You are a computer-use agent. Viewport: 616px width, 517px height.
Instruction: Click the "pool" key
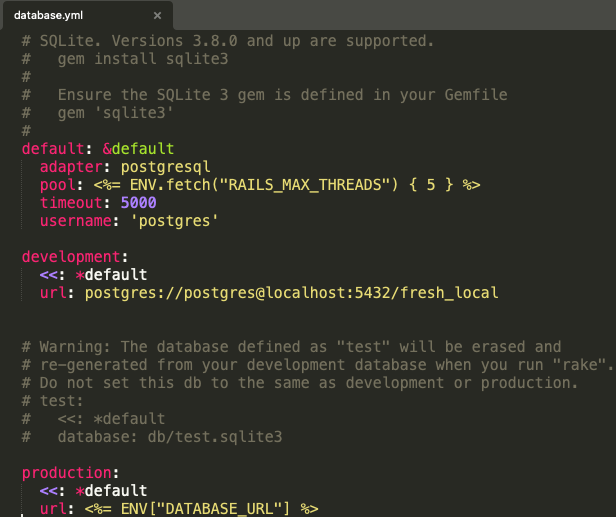click(x=56, y=184)
